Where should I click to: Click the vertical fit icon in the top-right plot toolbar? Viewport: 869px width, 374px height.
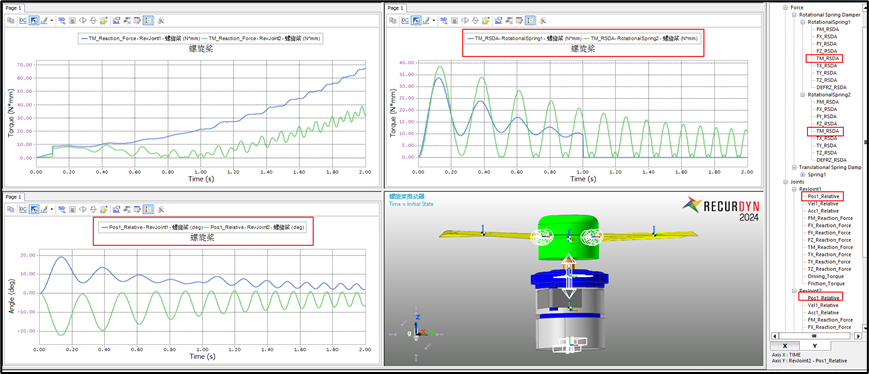pos(476,21)
